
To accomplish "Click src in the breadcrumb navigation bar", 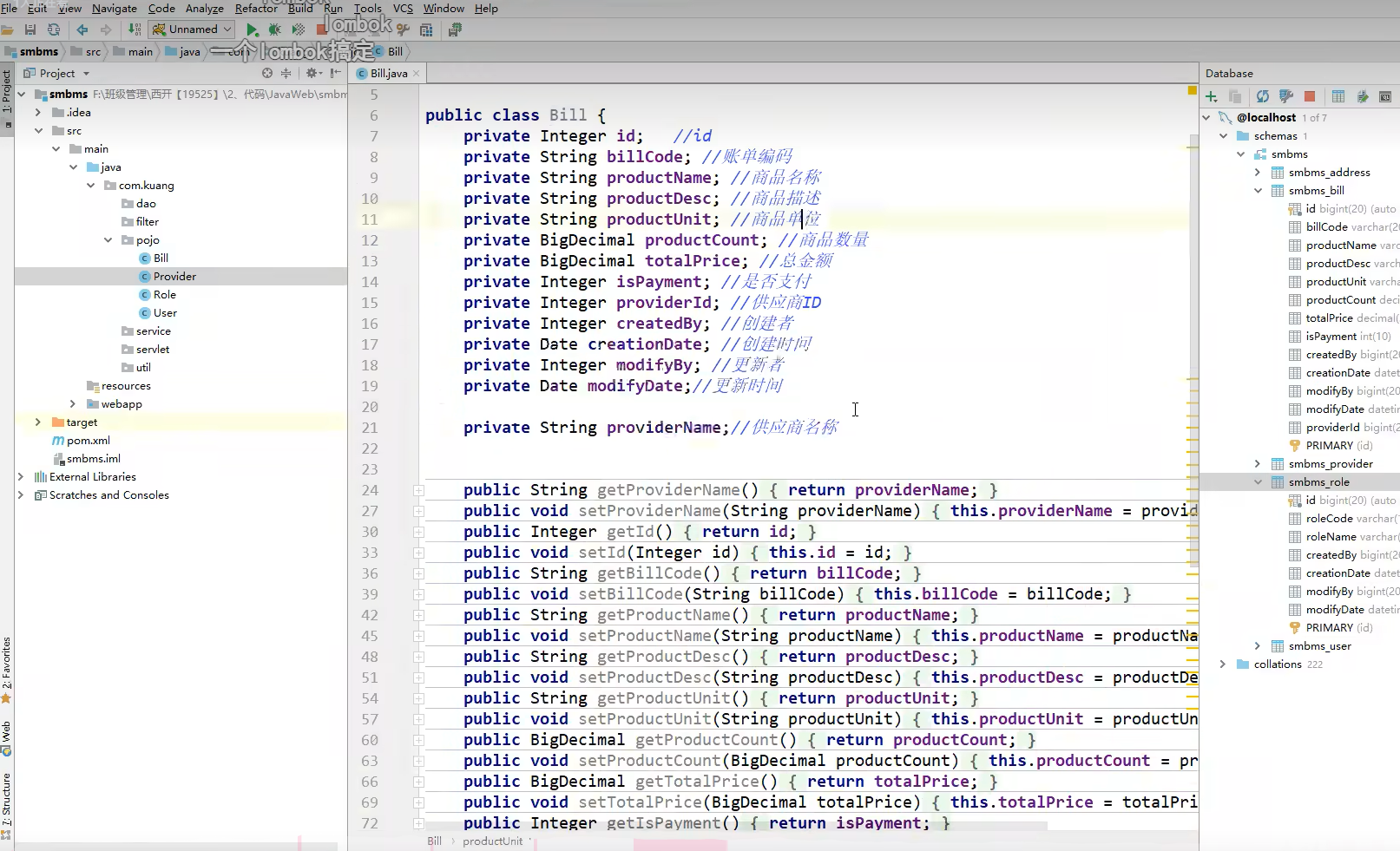I will pyautogui.click(x=86, y=51).
